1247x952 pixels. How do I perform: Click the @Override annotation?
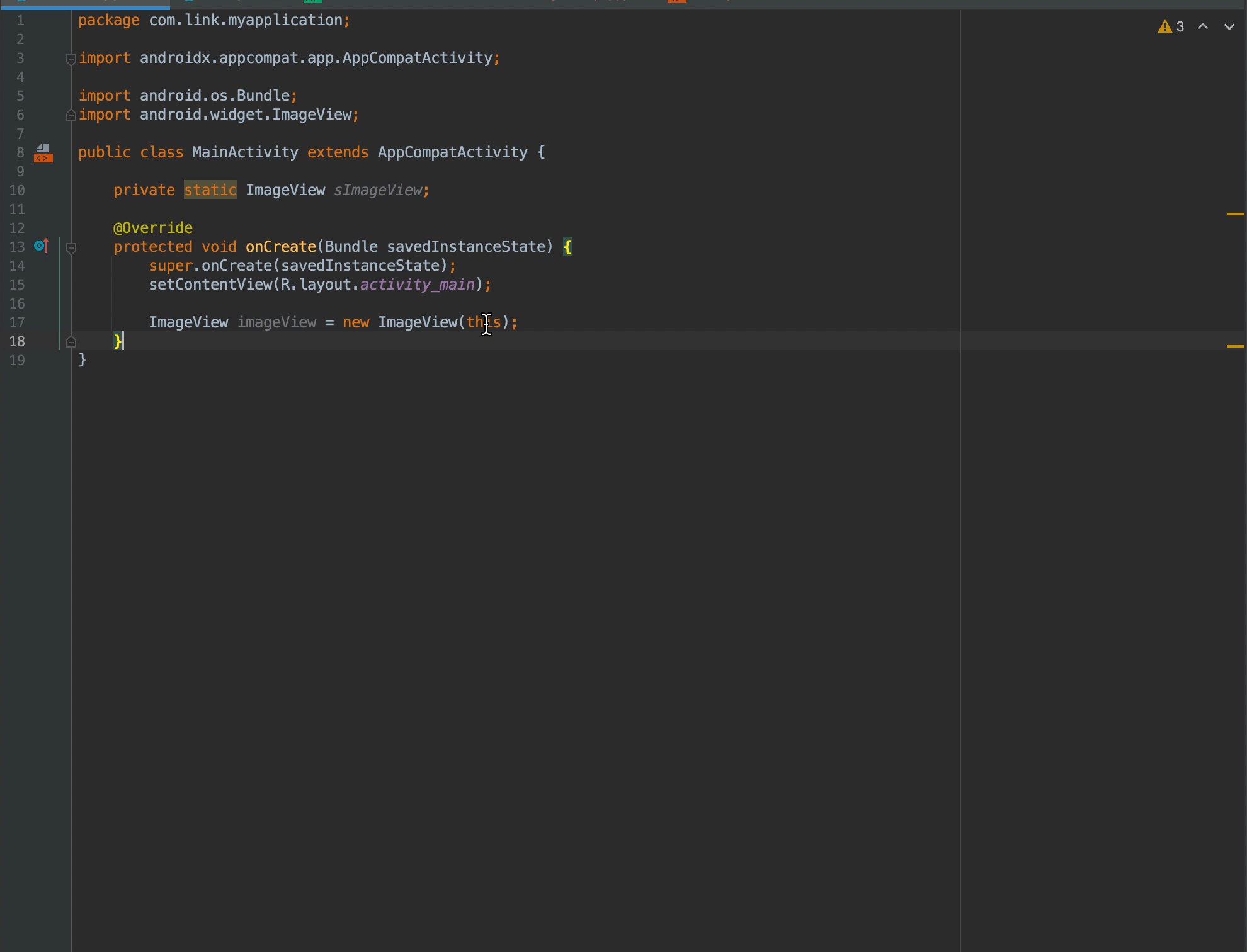(153, 228)
